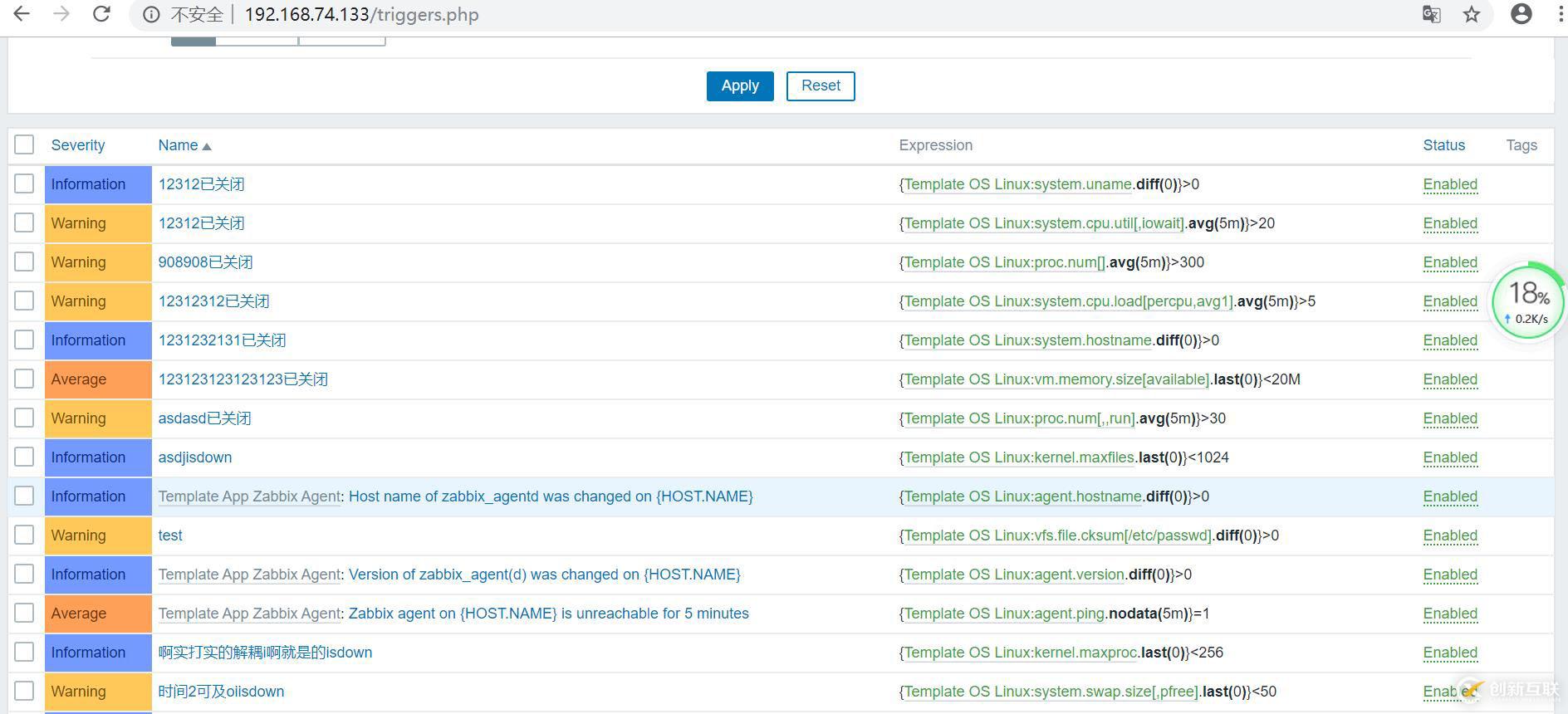1568x714 pixels.
Task: Go forward in browser history
Action: coord(61,14)
